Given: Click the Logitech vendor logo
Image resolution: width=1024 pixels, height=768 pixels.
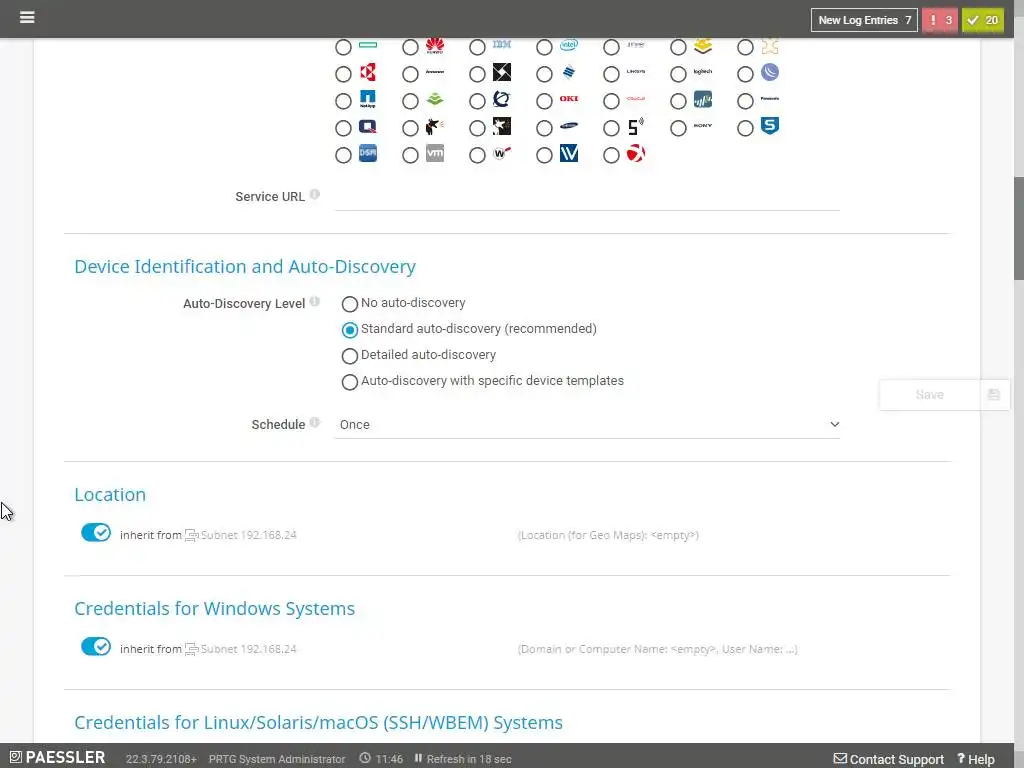Looking at the screenshot, I should click(703, 72).
